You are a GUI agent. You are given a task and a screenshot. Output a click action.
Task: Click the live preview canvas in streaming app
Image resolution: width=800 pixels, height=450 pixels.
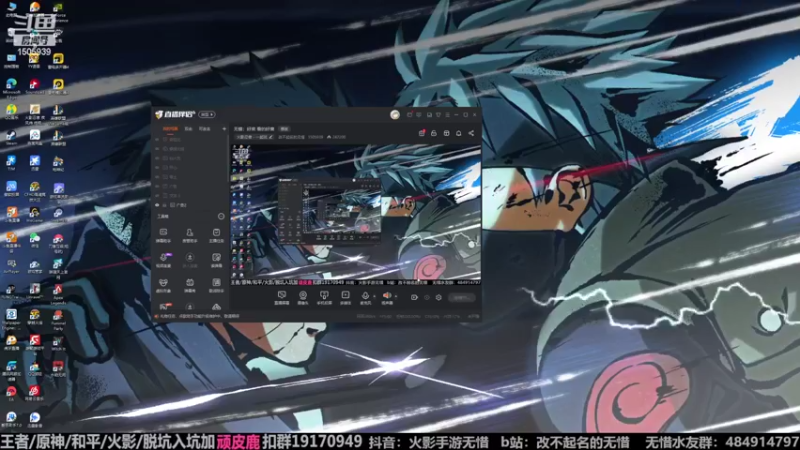tap(356, 214)
